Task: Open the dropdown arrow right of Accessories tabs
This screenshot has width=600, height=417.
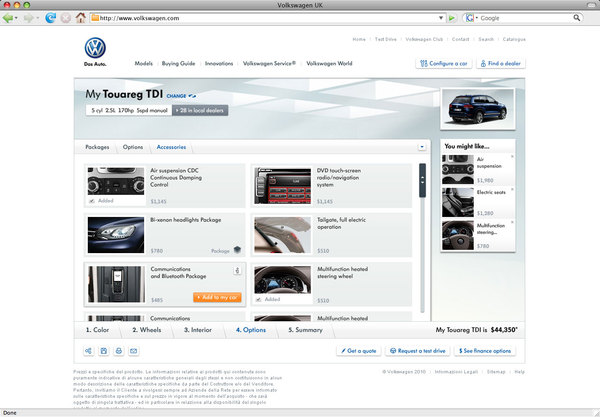Action: coord(422,147)
